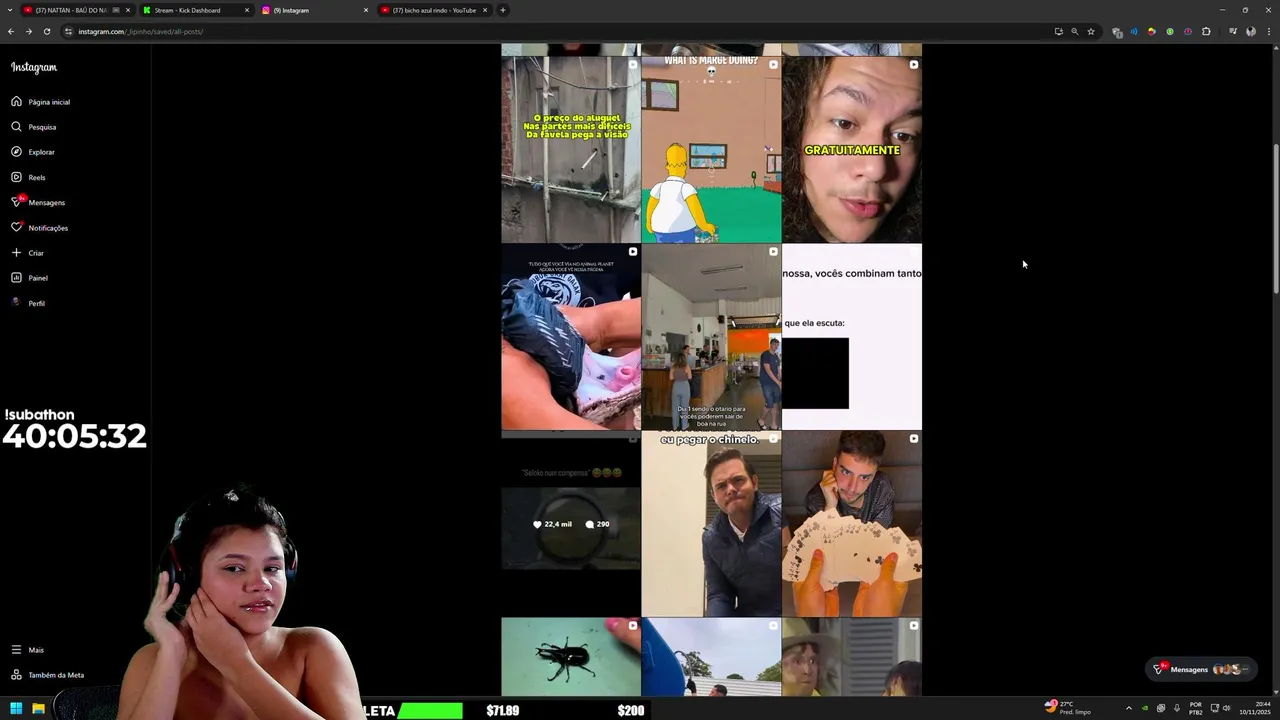Open the Também da Meta link
1280x720 pixels.
pyautogui.click(x=47, y=675)
